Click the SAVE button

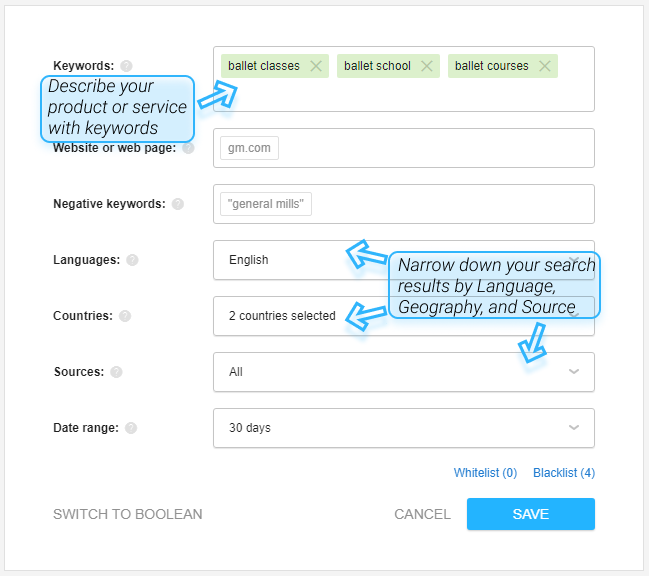pos(531,514)
